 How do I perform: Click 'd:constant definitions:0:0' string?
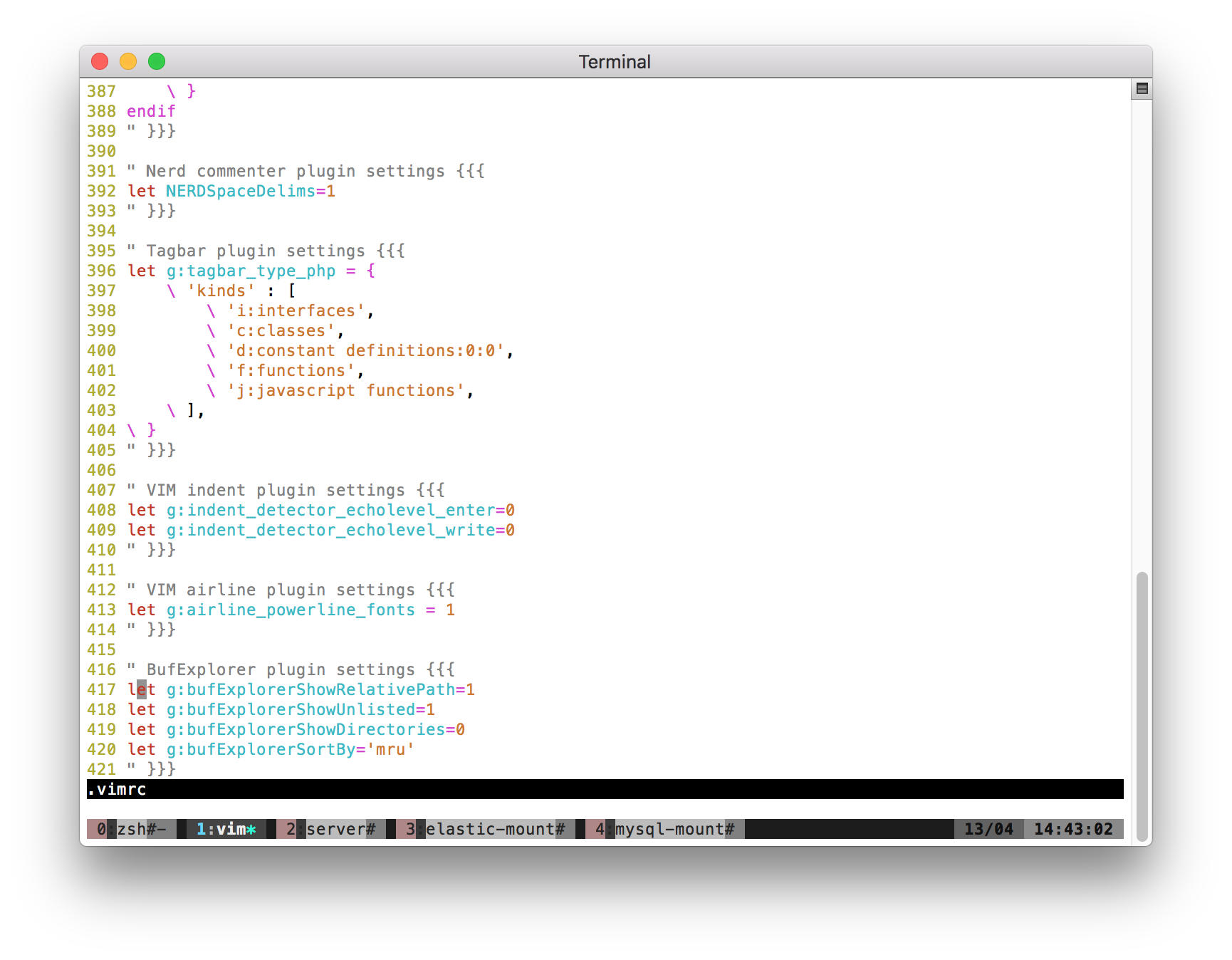[365, 350]
